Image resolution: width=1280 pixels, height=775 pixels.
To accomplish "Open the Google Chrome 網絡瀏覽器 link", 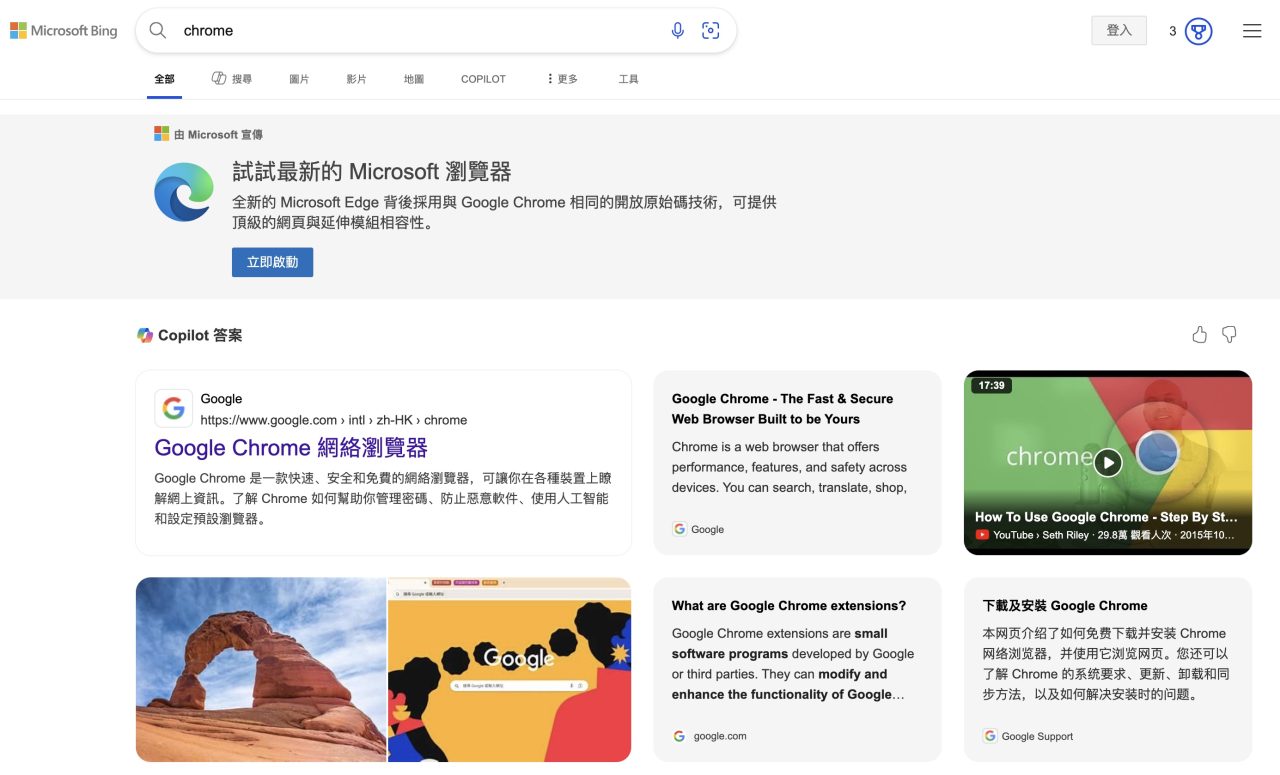I will 291,447.
